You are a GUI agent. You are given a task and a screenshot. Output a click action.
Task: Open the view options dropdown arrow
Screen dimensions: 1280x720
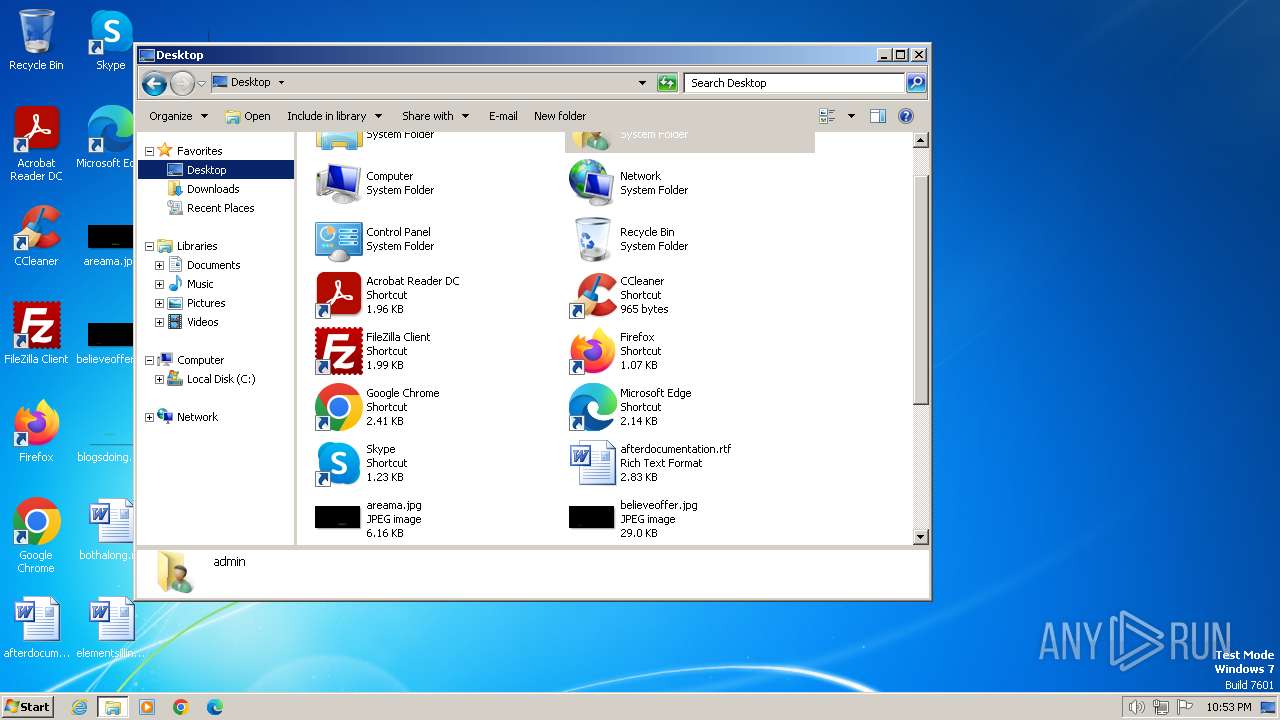tap(851, 116)
